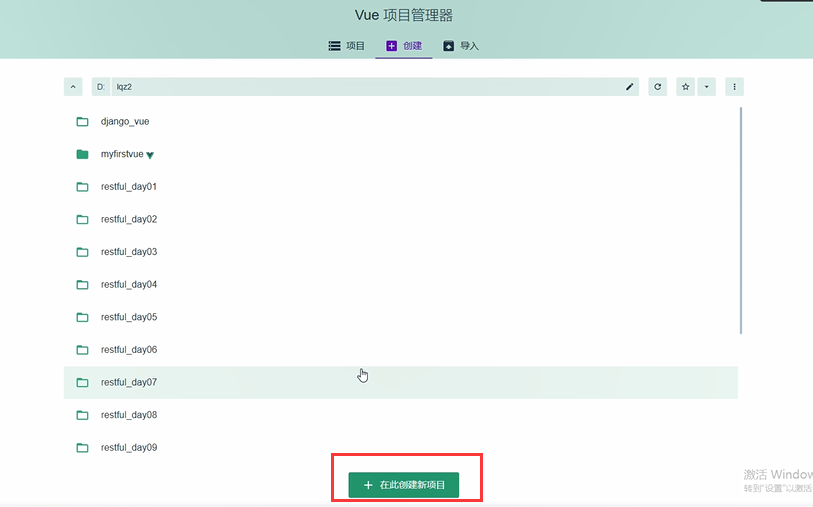The height and width of the screenshot is (507, 813).
Task: Select the lqz2 path segment
Action: click(124, 87)
